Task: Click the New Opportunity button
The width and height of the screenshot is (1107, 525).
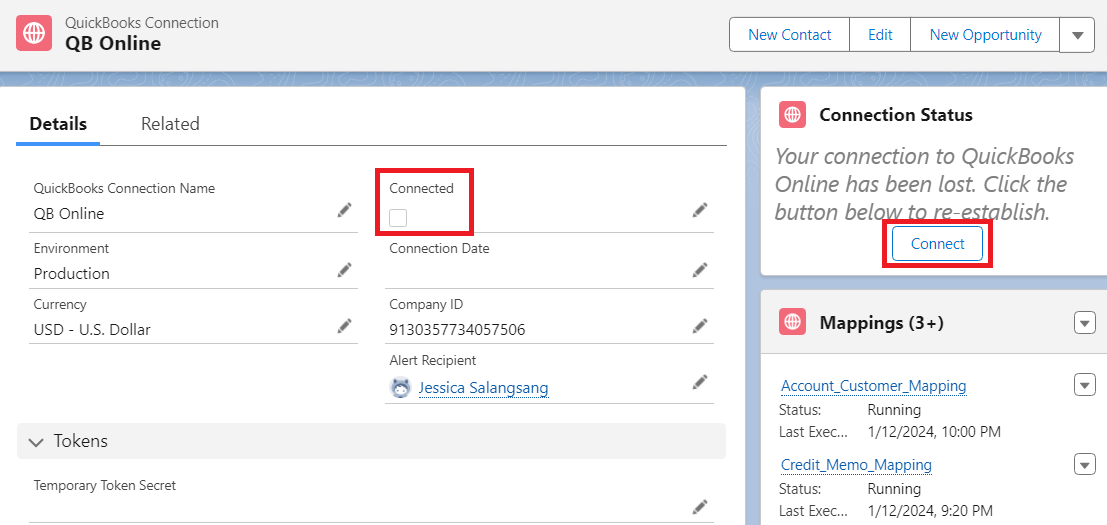Action: [x=985, y=35]
